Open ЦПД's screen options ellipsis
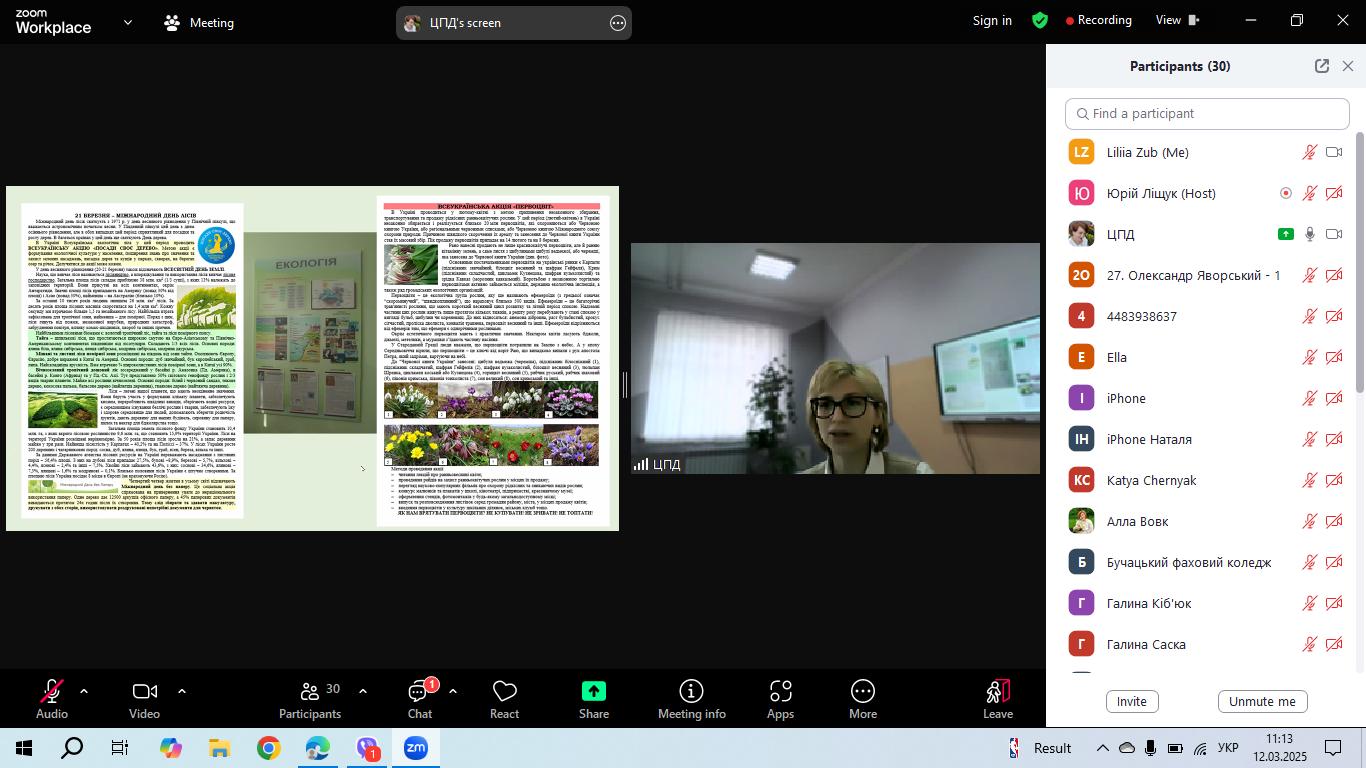This screenshot has height=768, width=1366. tap(618, 22)
